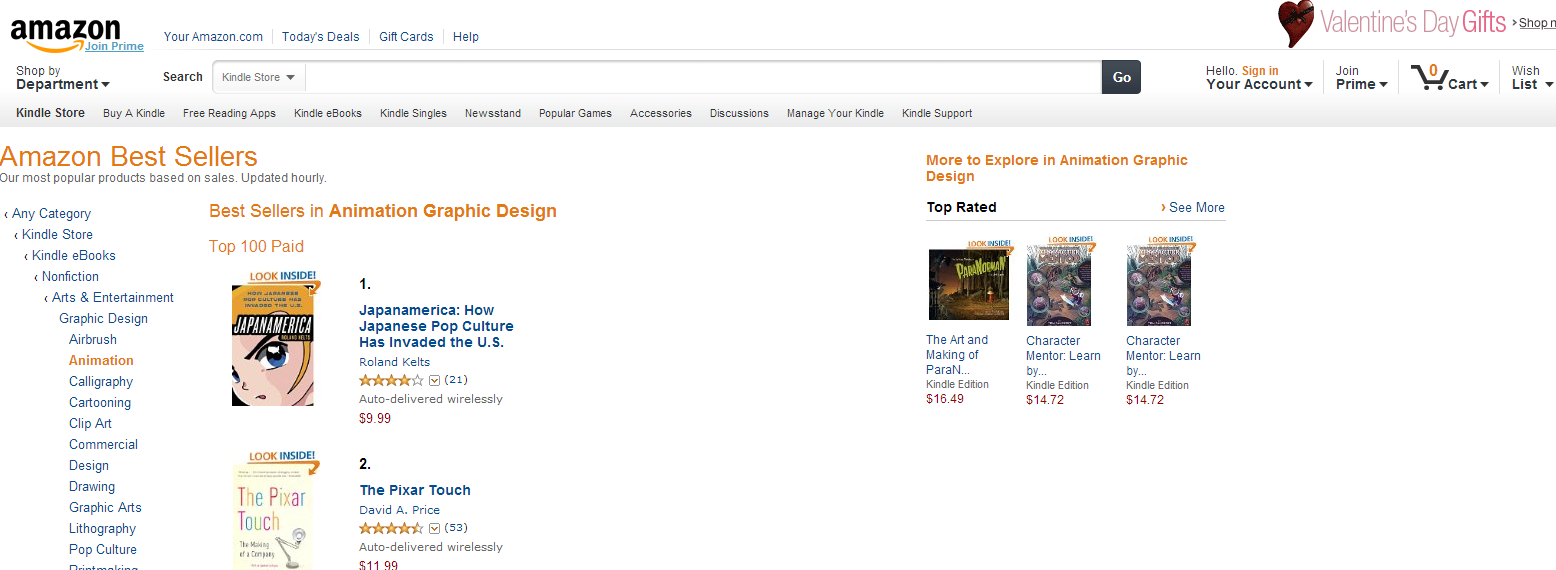Select Drawing subcategory
This screenshot has width=1556, height=570.
pos(92,487)
